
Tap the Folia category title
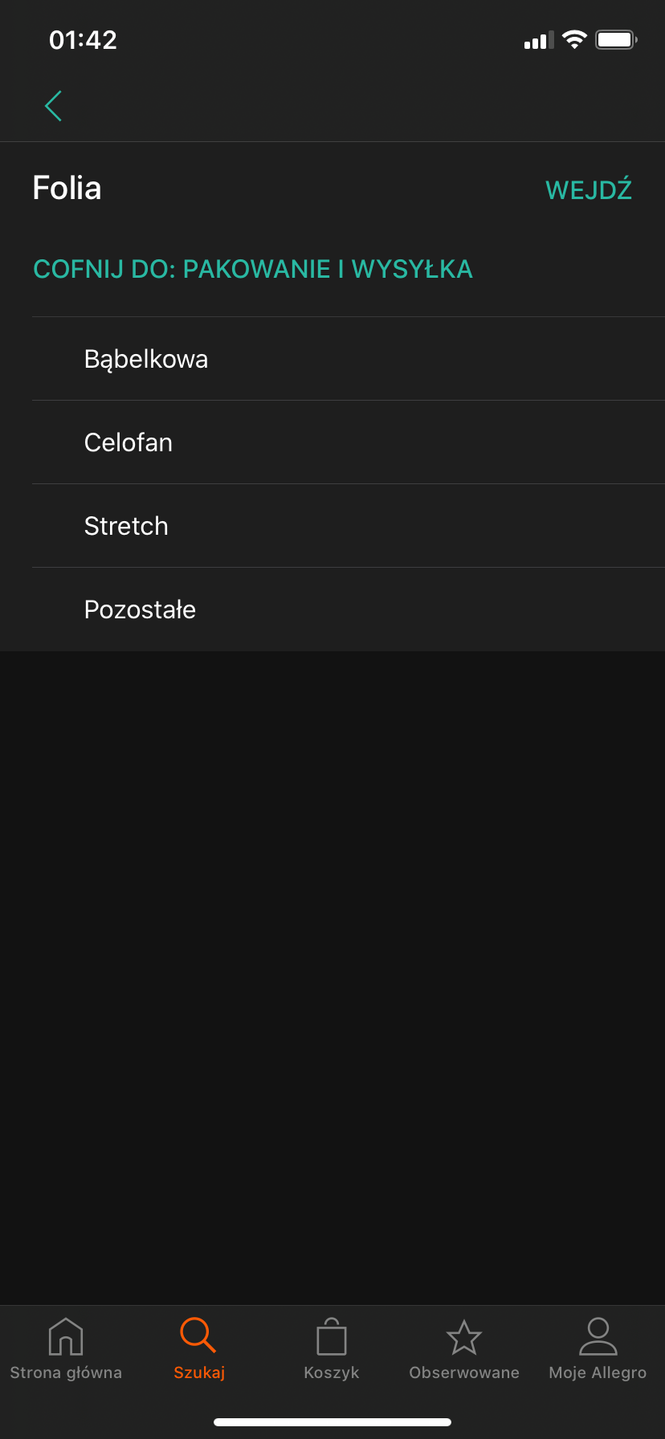click(x=66, y=187)
